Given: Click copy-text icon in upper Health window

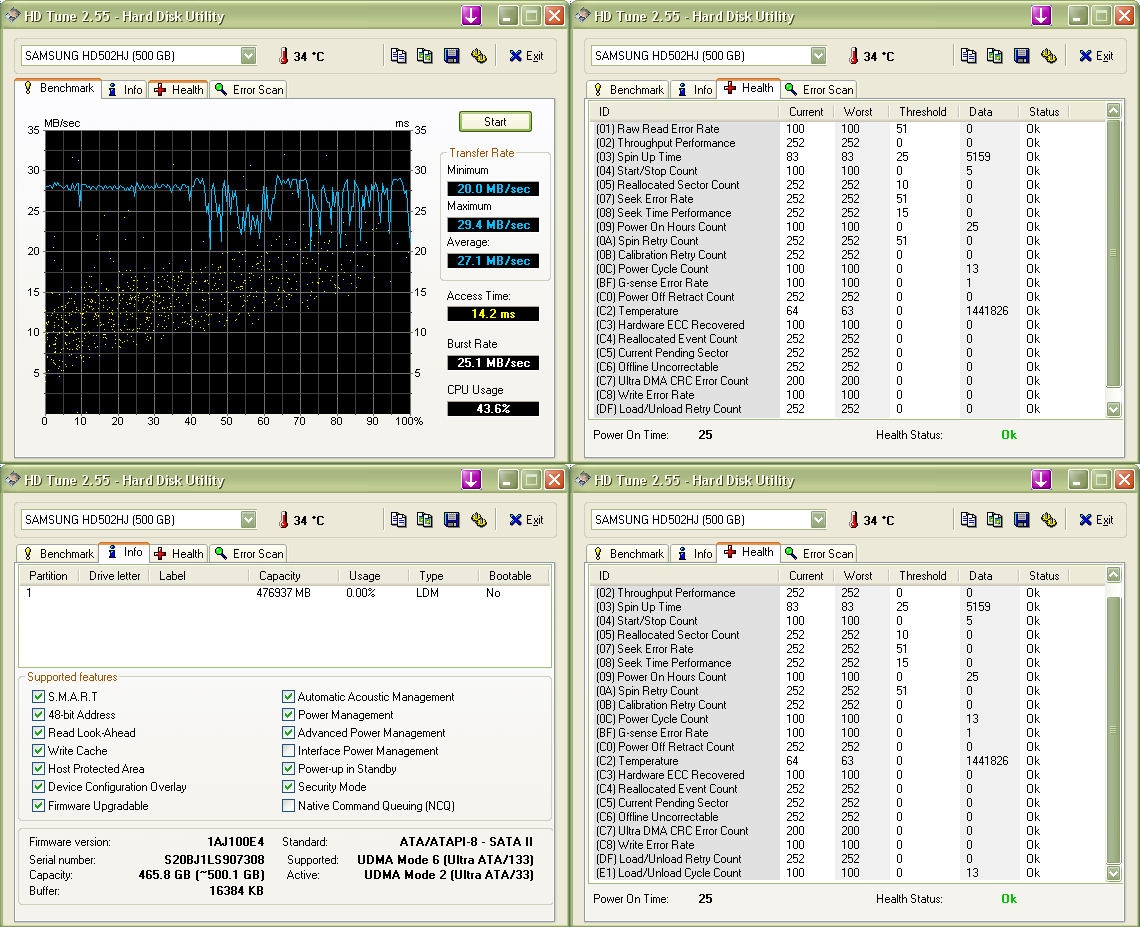Looking at the screenshot, I should (968, 55).
